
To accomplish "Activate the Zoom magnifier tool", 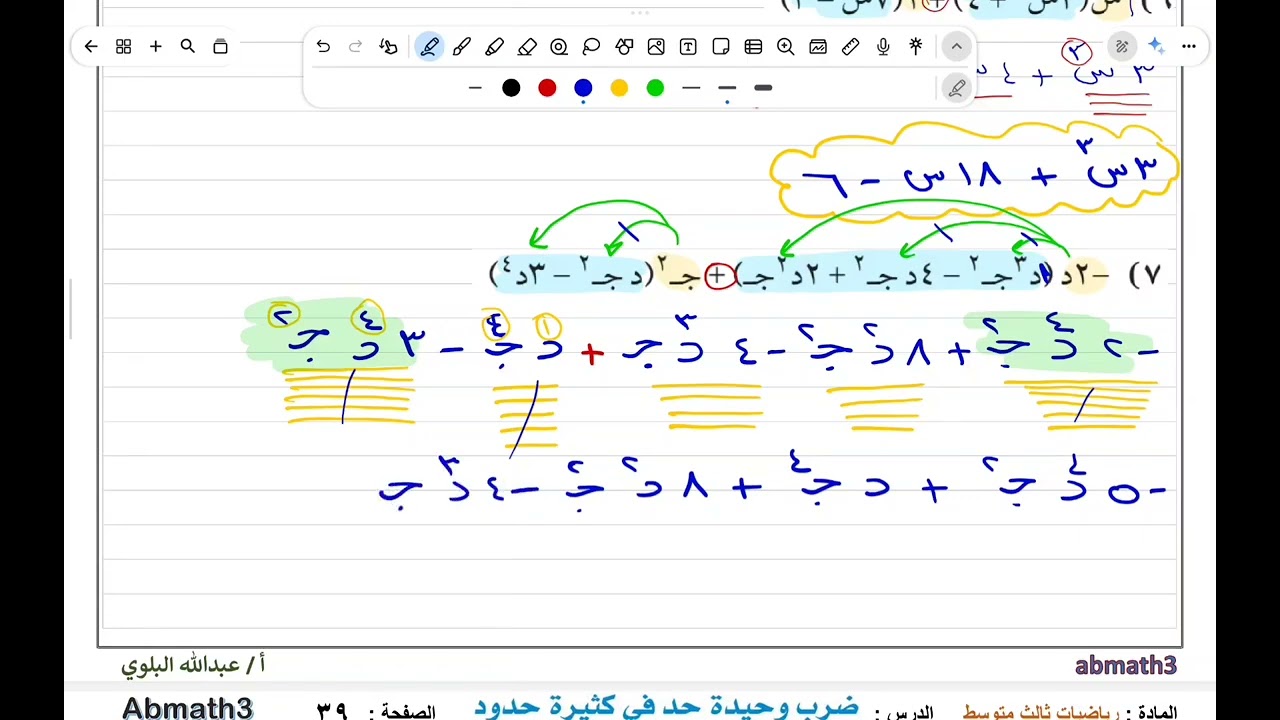I will pyautogui.click(x=785, y=46).
